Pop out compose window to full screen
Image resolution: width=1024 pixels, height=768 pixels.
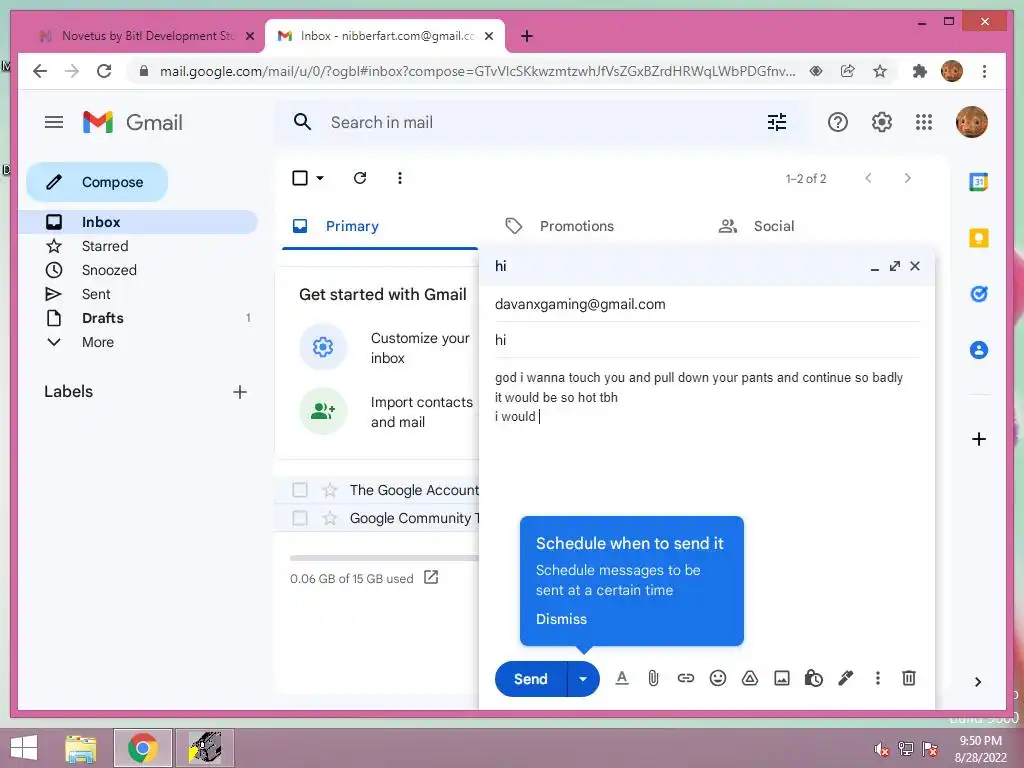tap(895, 266)
